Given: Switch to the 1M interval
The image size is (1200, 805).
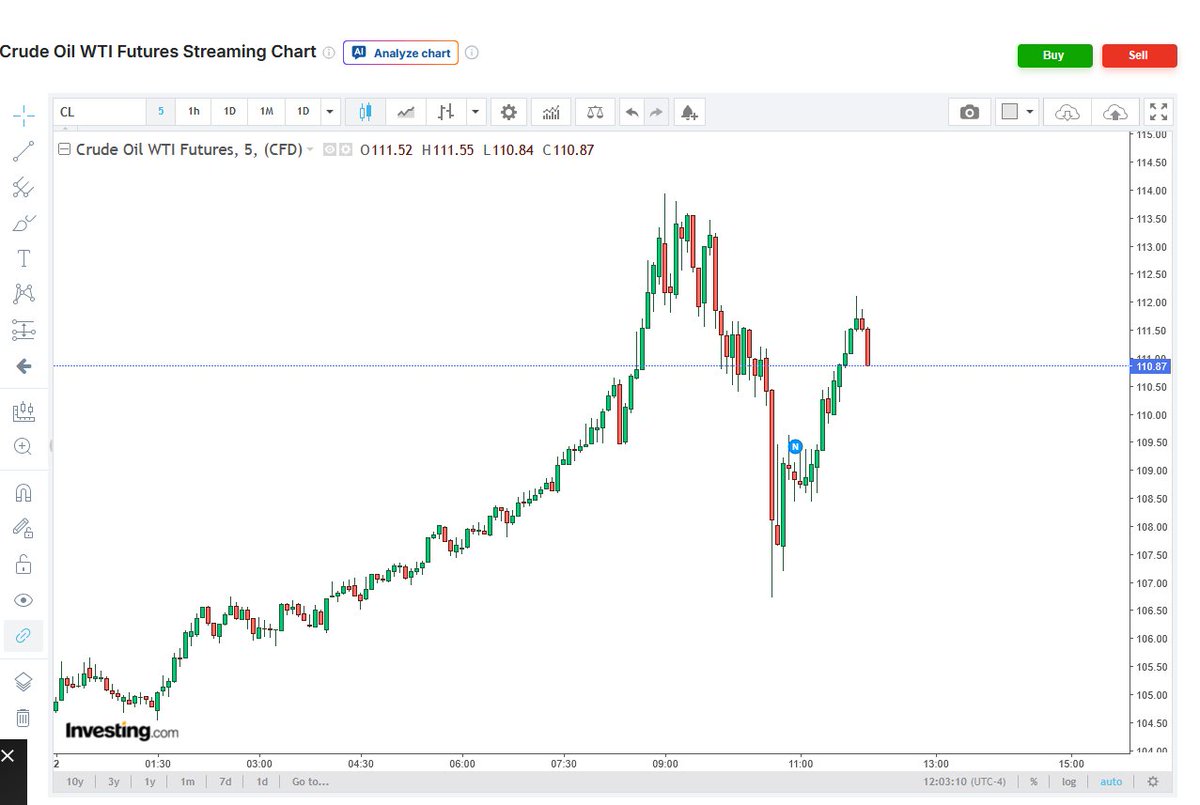Looking at the screenshot, I should (x=266, y=112).
